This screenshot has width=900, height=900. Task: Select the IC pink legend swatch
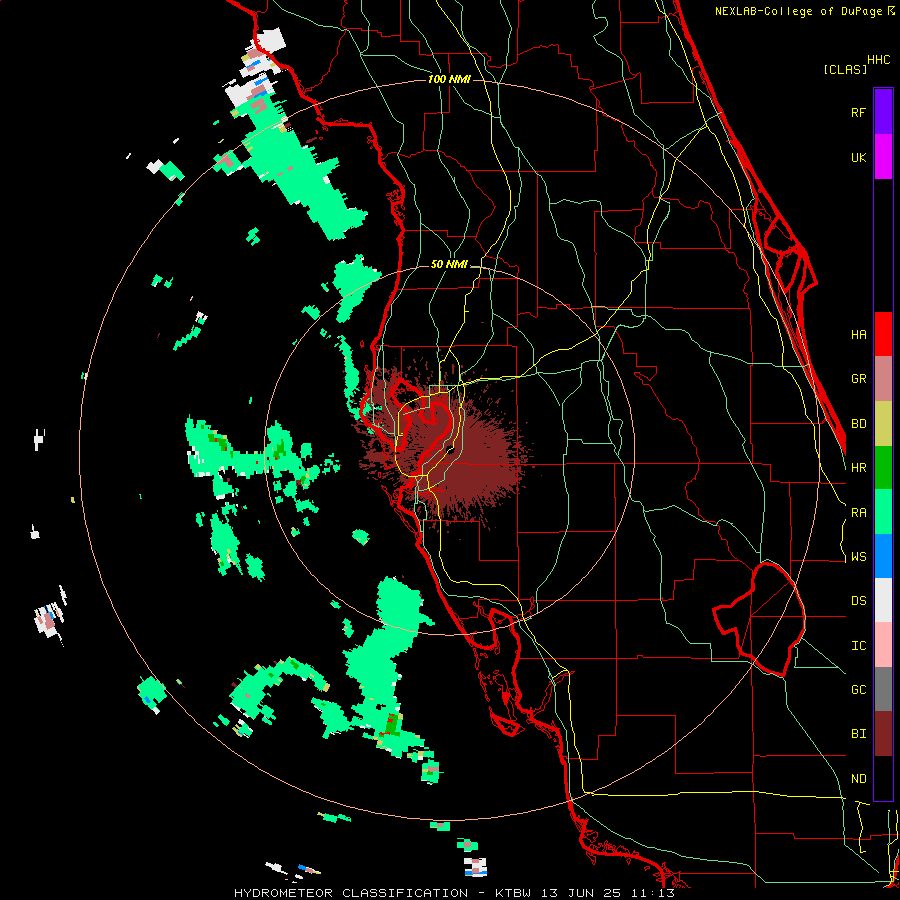[883, 645]
